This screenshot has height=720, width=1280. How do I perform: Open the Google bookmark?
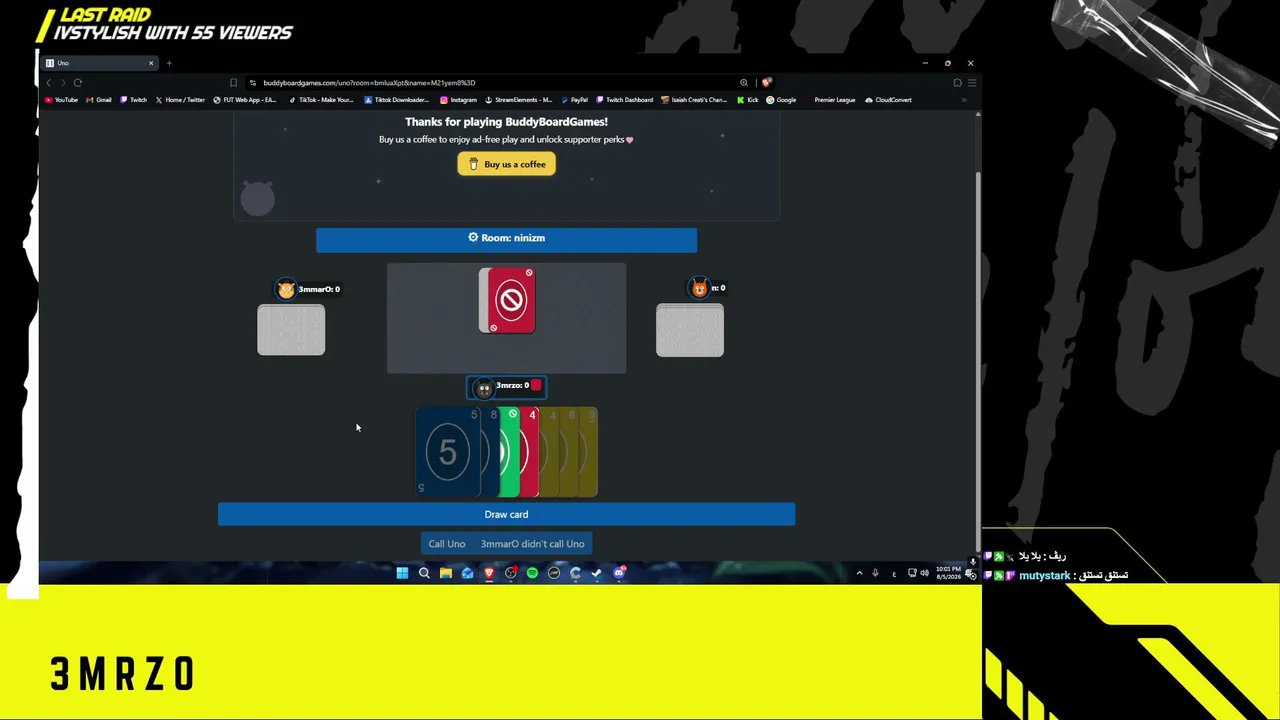click(781, 100)
